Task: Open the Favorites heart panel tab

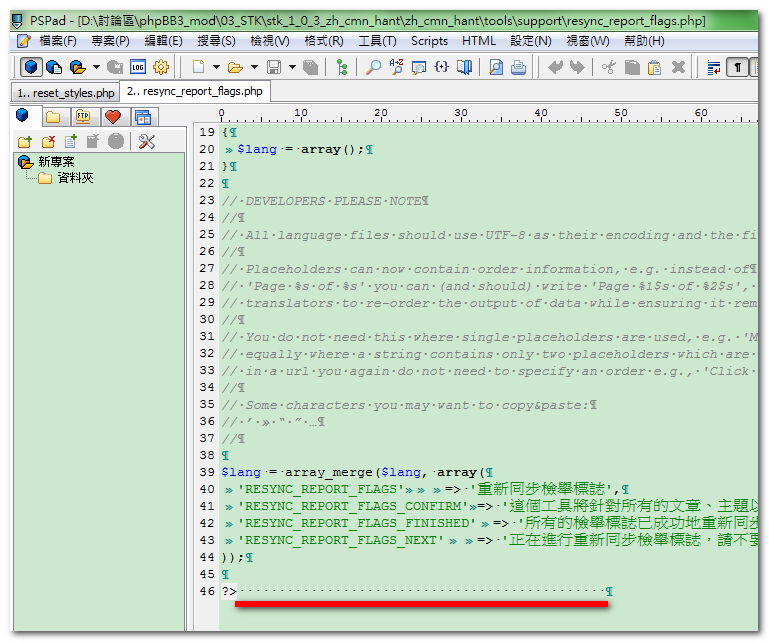Action: point(112,116)
